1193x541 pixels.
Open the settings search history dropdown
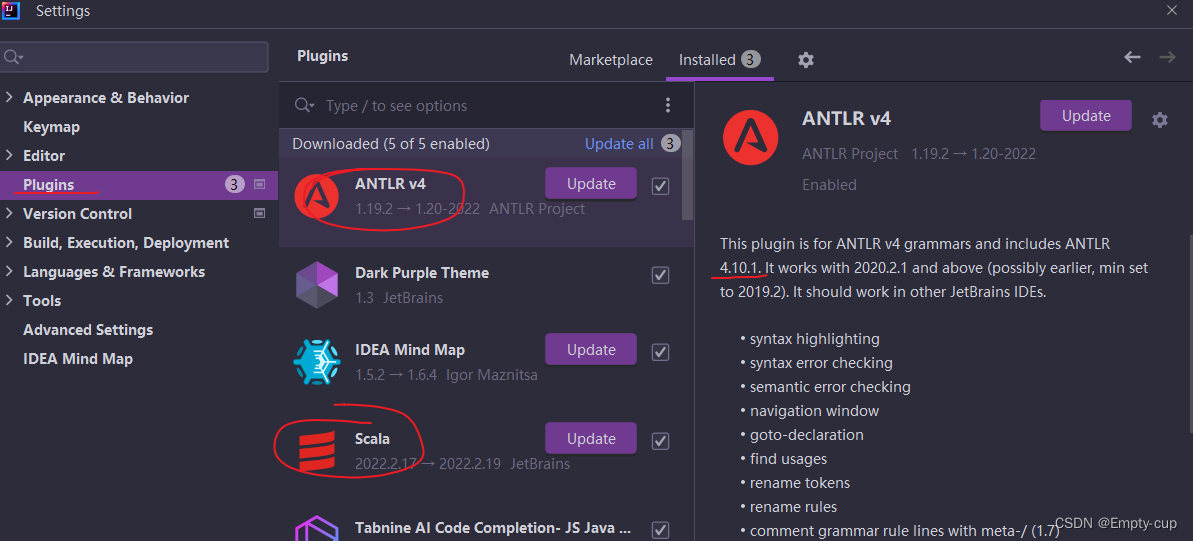pyautogui.click(x=14, y=57)
